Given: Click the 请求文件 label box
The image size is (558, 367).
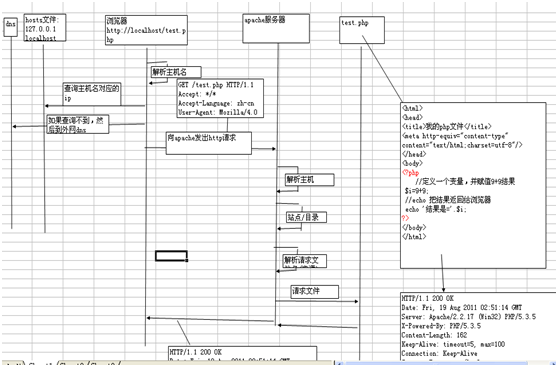Looking at the screenshot, I should point(315,292).
